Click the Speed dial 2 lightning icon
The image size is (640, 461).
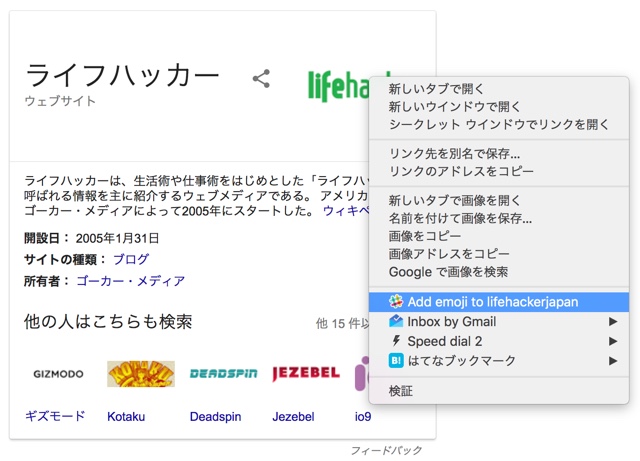point(396,341)
